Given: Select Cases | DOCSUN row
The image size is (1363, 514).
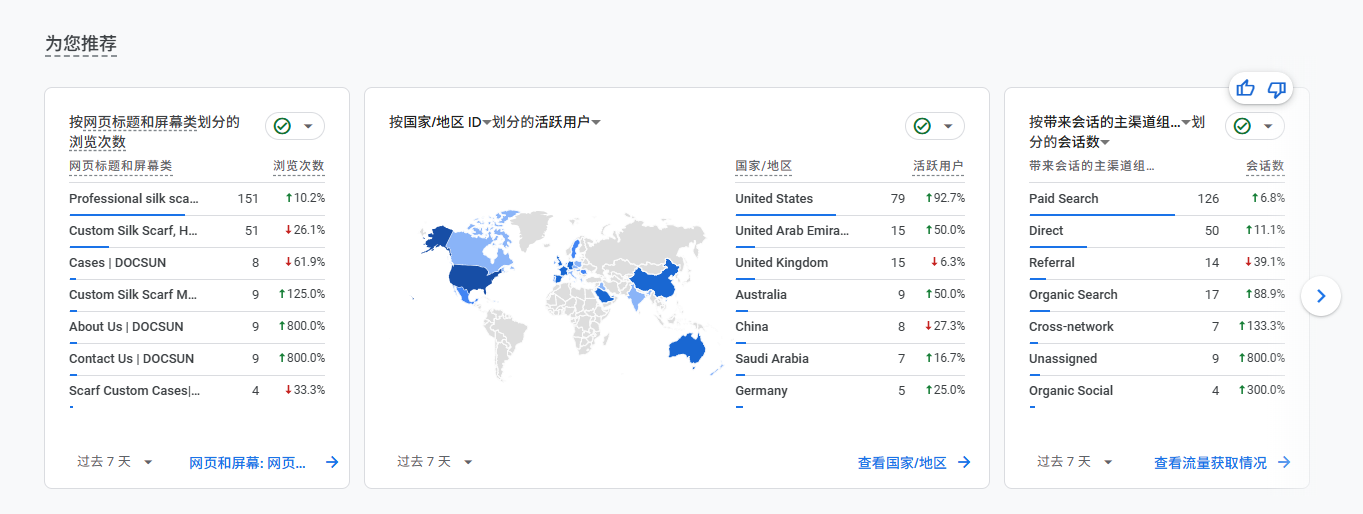Looking at the screenshot, I should (x=197, y=263).
